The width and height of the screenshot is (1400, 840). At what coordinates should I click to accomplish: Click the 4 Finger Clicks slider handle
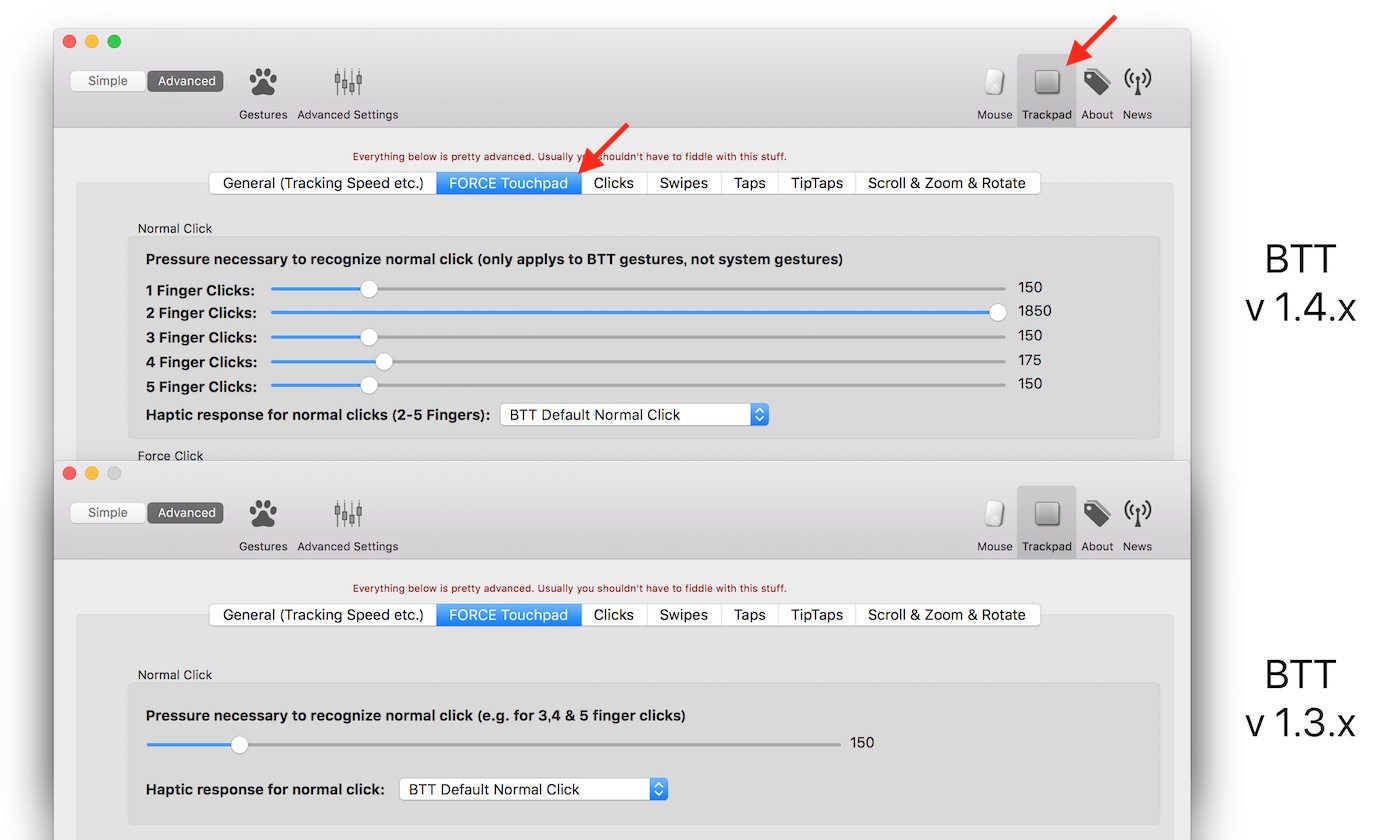(384, 362)
